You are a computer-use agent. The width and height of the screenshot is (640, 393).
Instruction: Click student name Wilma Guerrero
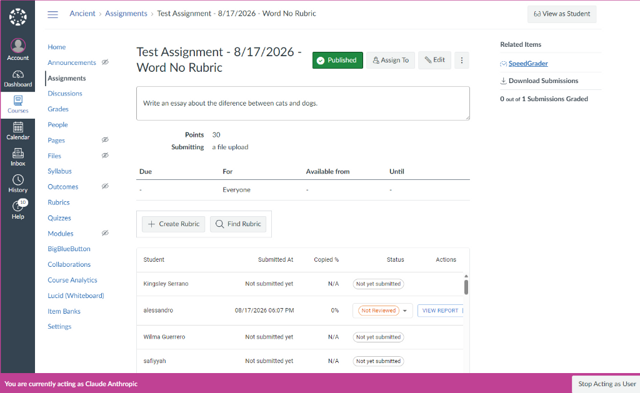tap(164, 337)
